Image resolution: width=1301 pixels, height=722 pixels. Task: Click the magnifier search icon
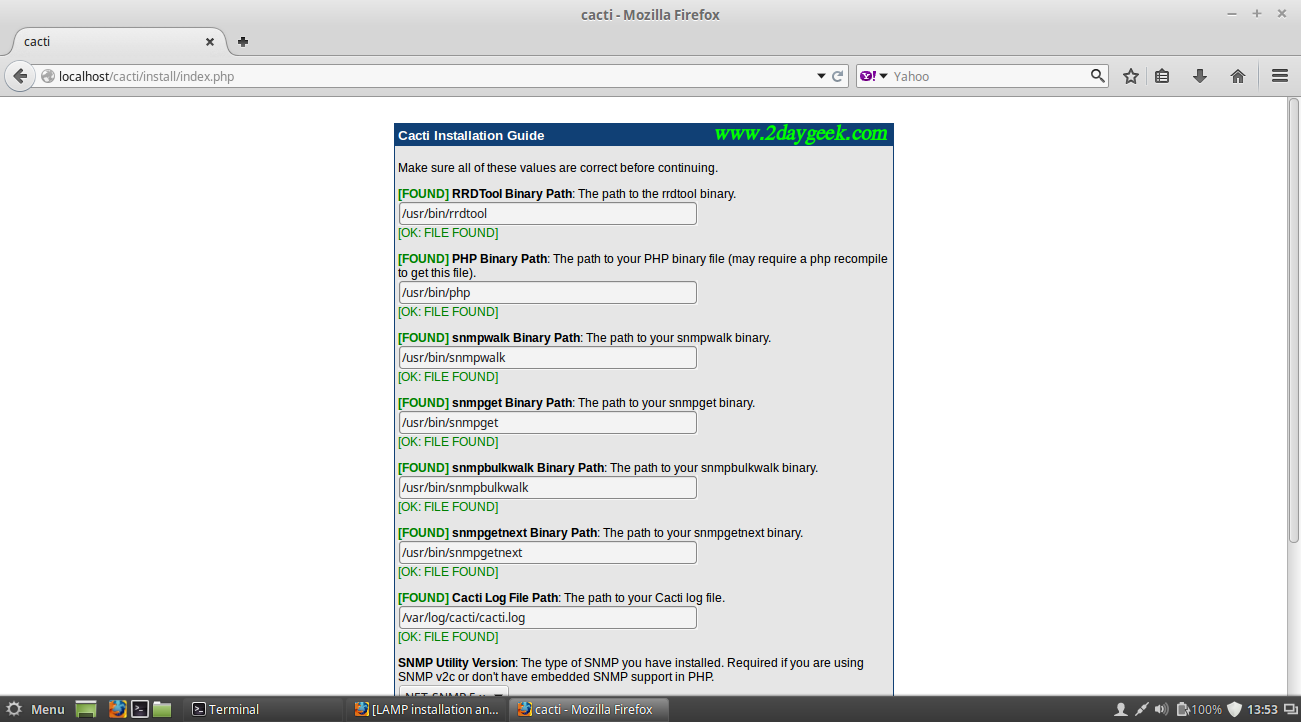(1097, 76)
